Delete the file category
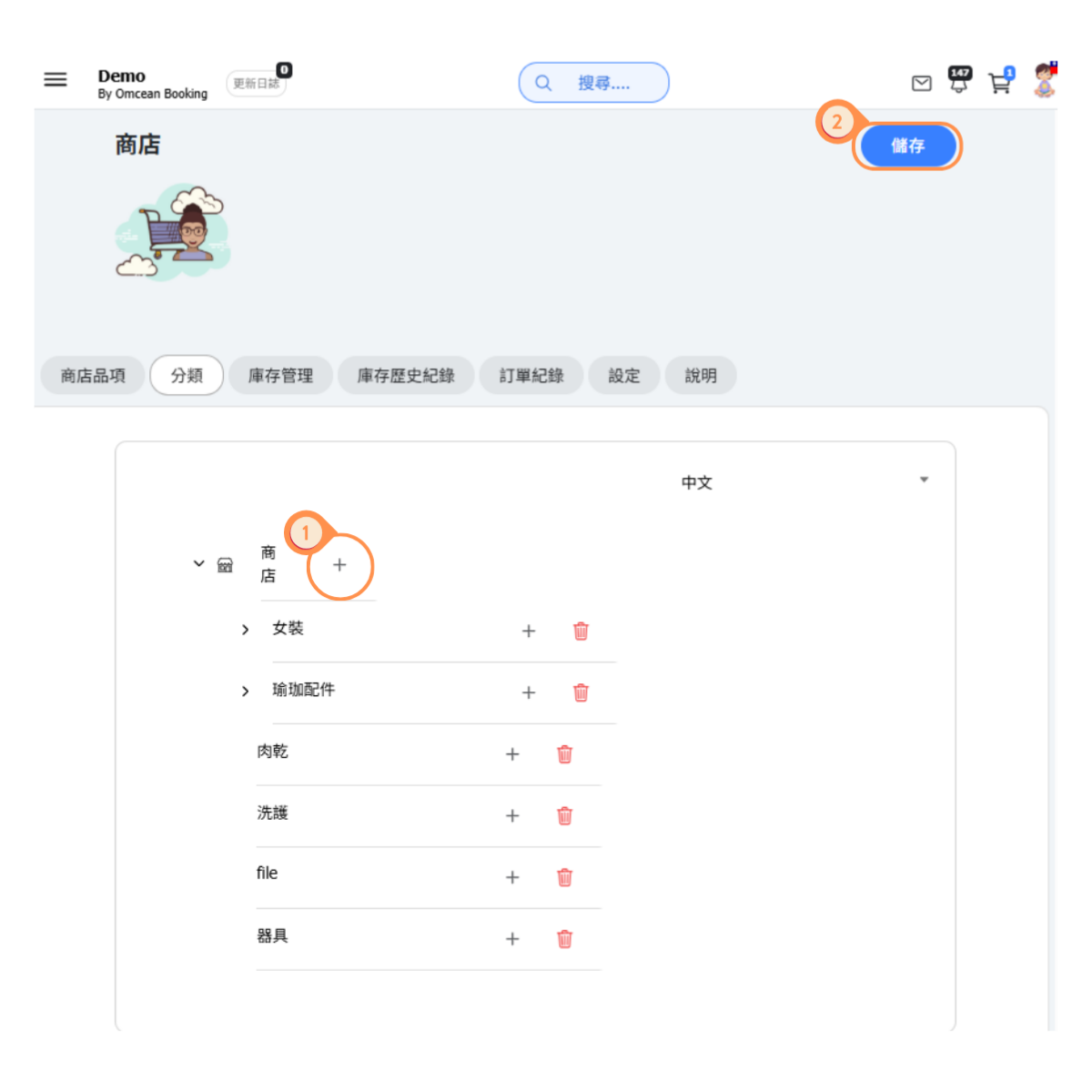Image resolution: width=1092 pixels, height=1092 pixels. click(x=564, y=877)
